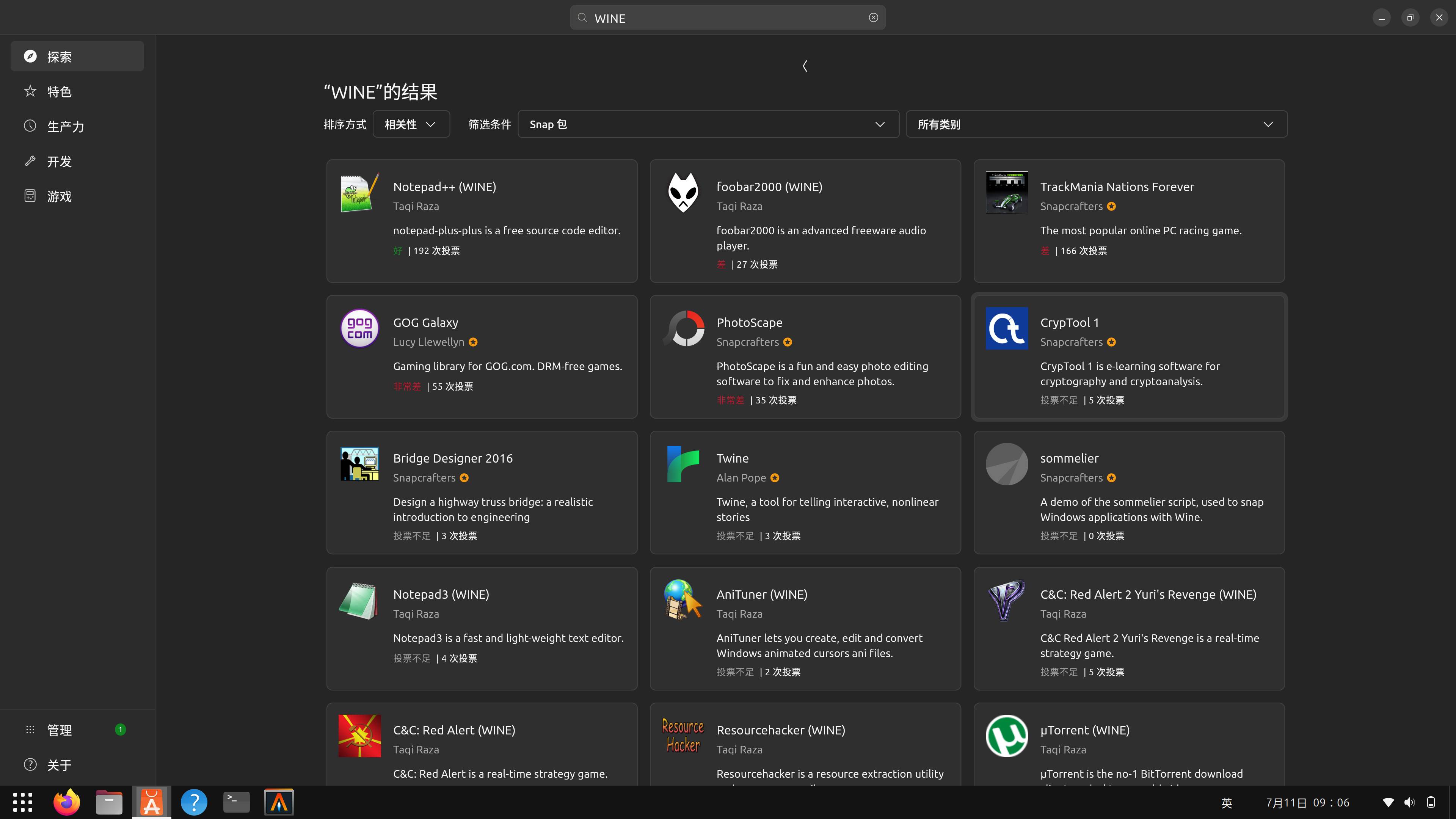Open the 所有类别 category dropdown
The width and height of the screenshot is (1456, 819).
click(x=1097, y=124)
